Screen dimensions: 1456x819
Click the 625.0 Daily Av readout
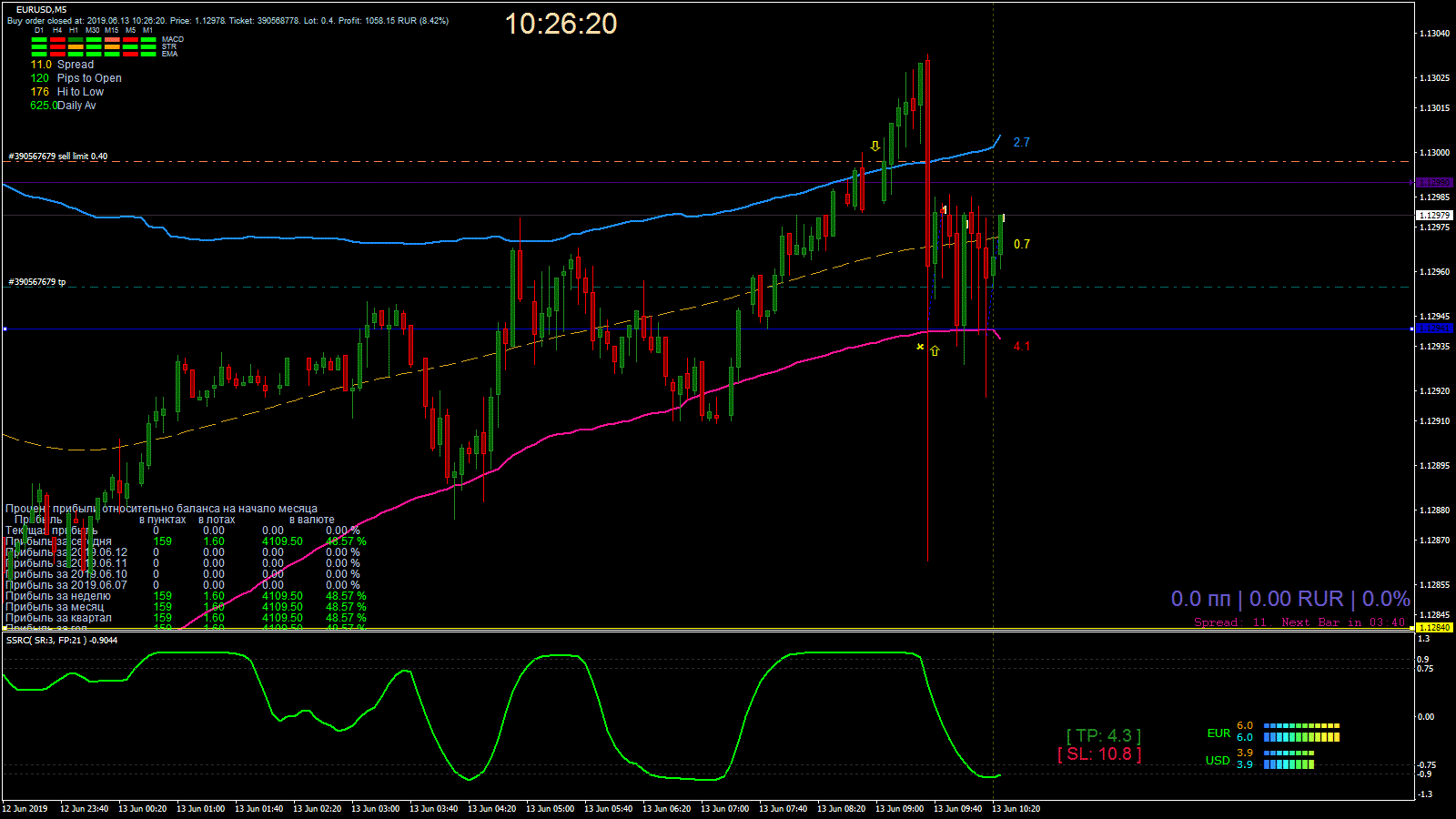point(63,106)
